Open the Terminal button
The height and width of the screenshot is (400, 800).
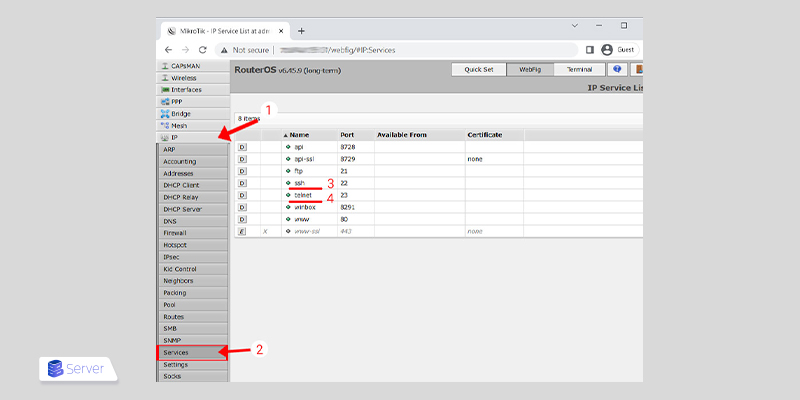tap(579, 69)
